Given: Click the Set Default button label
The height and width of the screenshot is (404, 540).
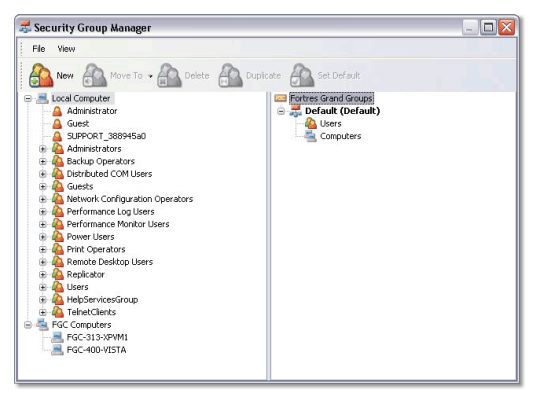Looking at the screenshot, I should [339, 75].
